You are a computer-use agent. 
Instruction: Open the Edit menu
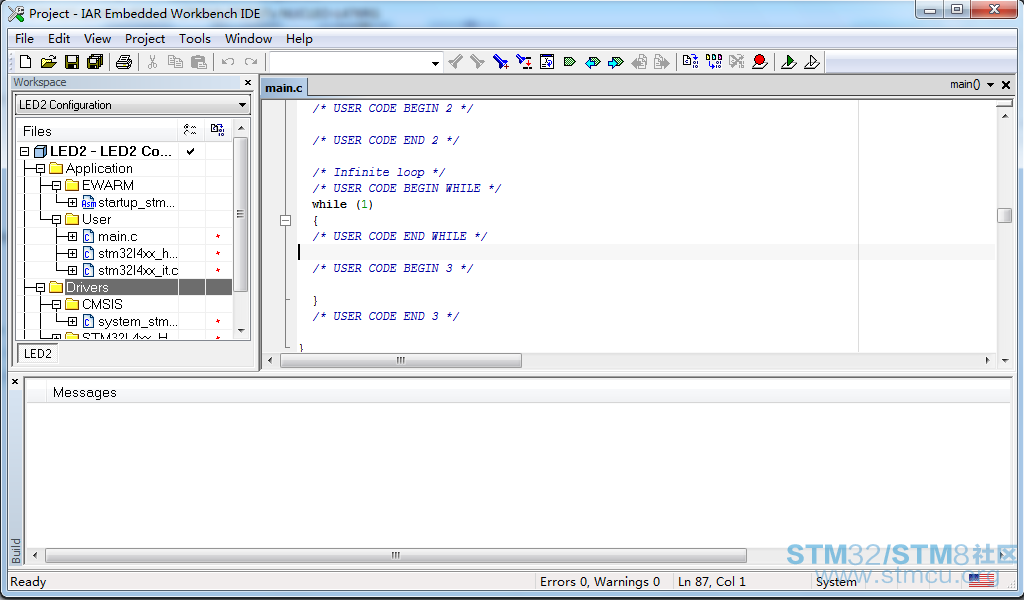point(59,39)
